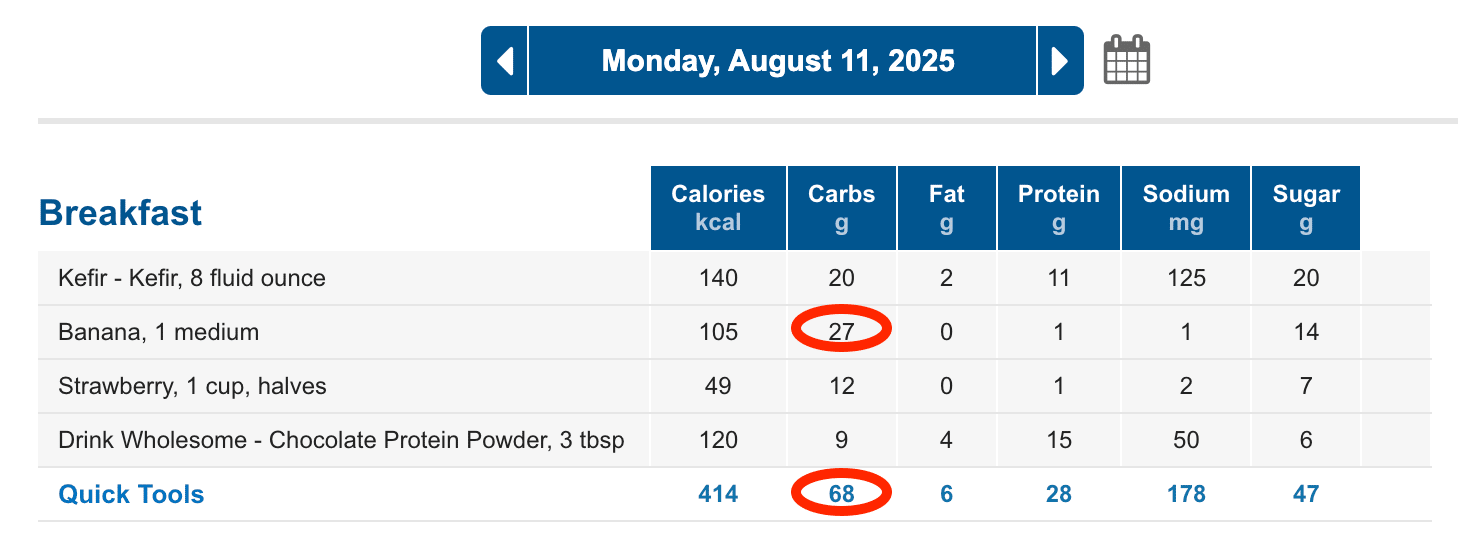Go to next day with right arrow

1060,61
